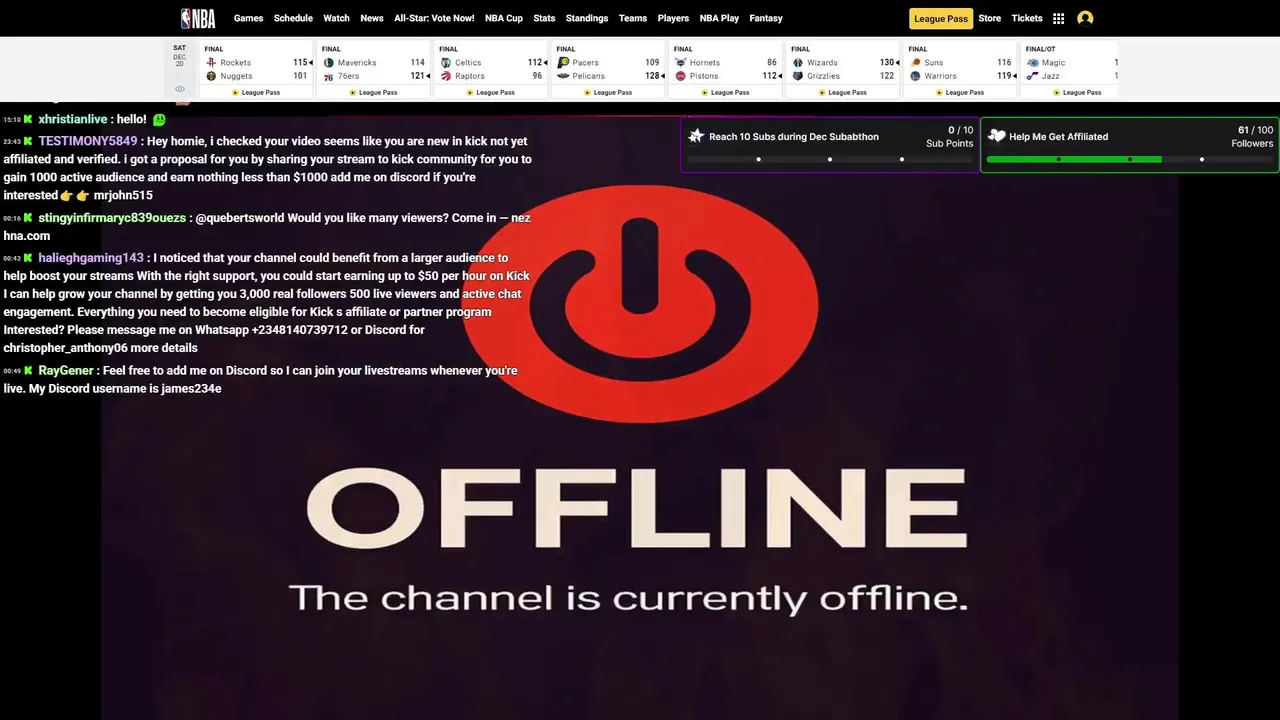This screenshot has height=720, width=1280.
Task: Click the Warriors team logo
Action: coord(915,76)
